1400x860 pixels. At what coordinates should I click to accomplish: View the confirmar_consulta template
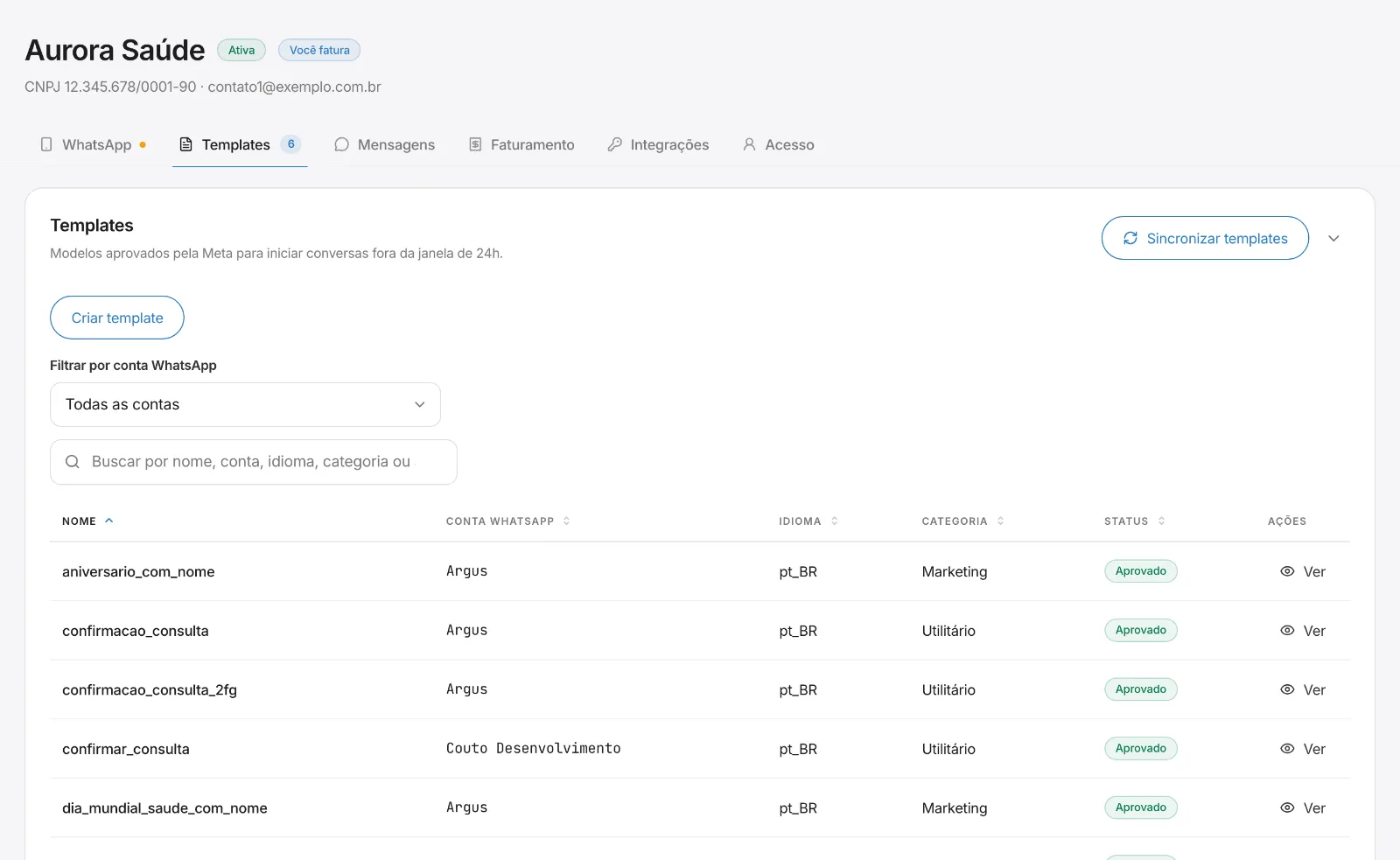1303,749
